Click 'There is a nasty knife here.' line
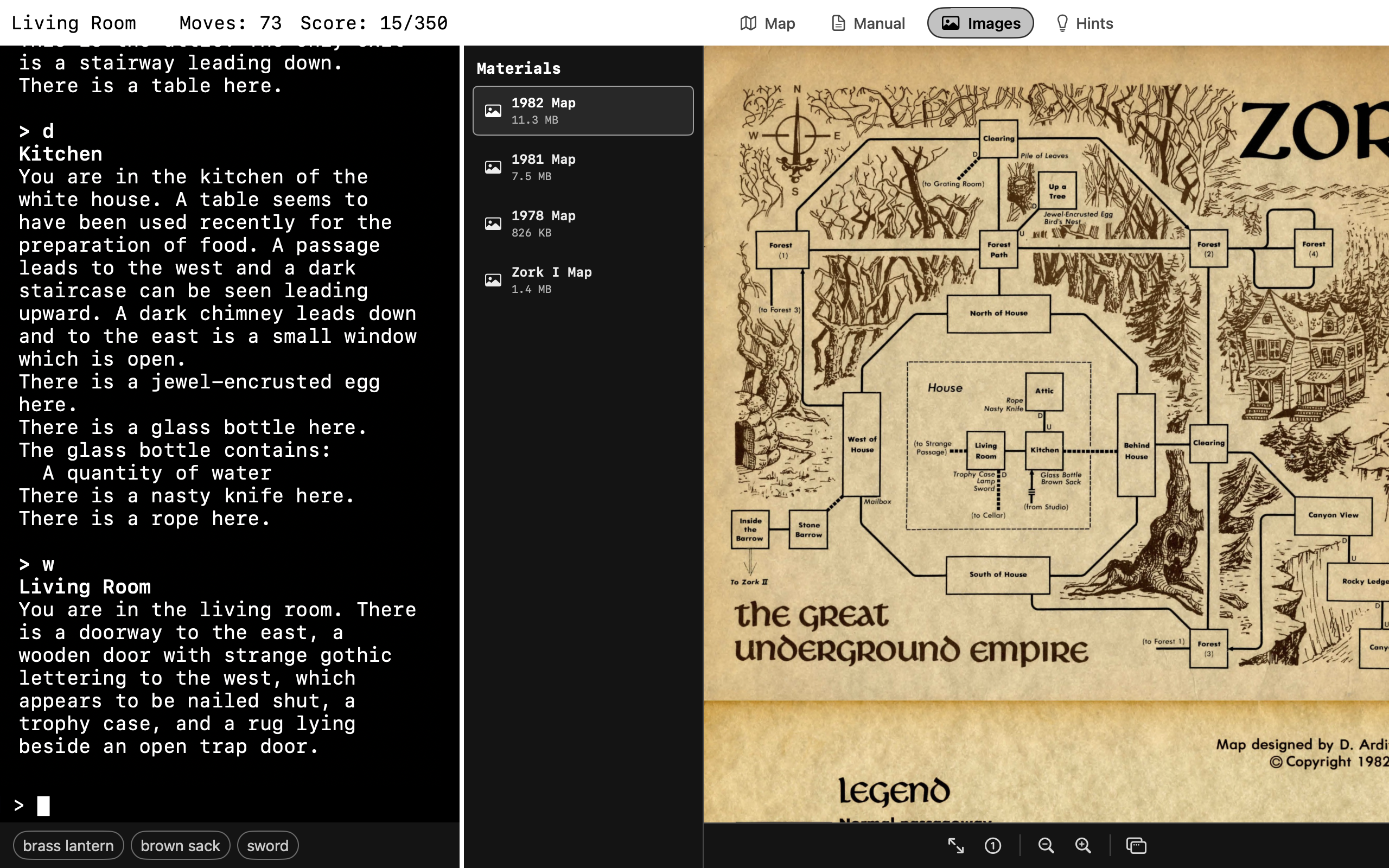The image size is (1389, 868). click(x=187, y=495)
